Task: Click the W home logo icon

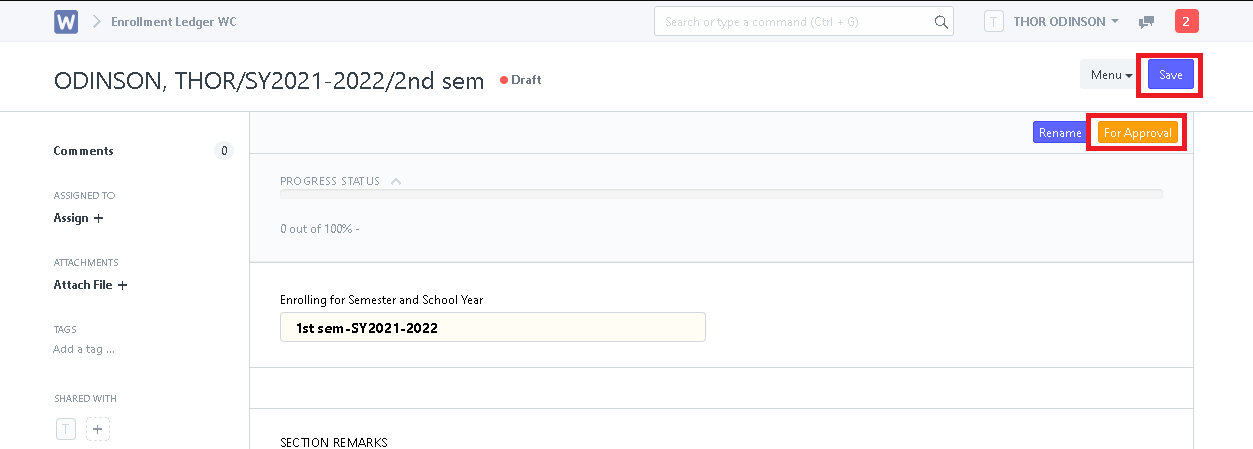Action: [66, 21]
